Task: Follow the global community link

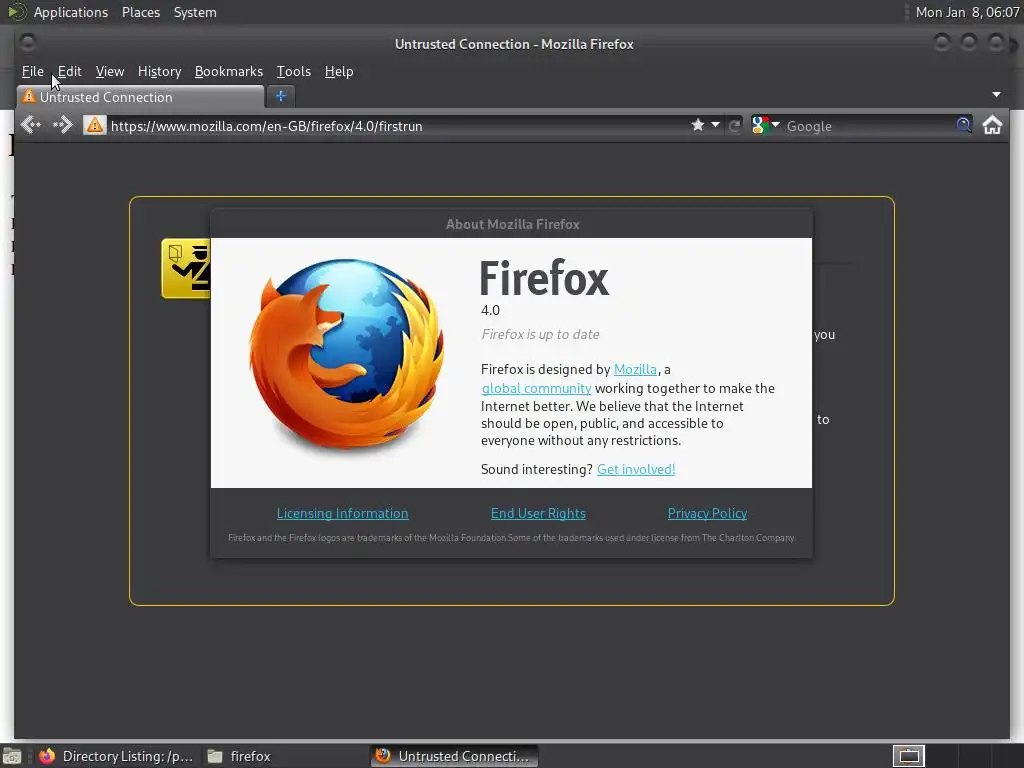Action: click(536, 388)
